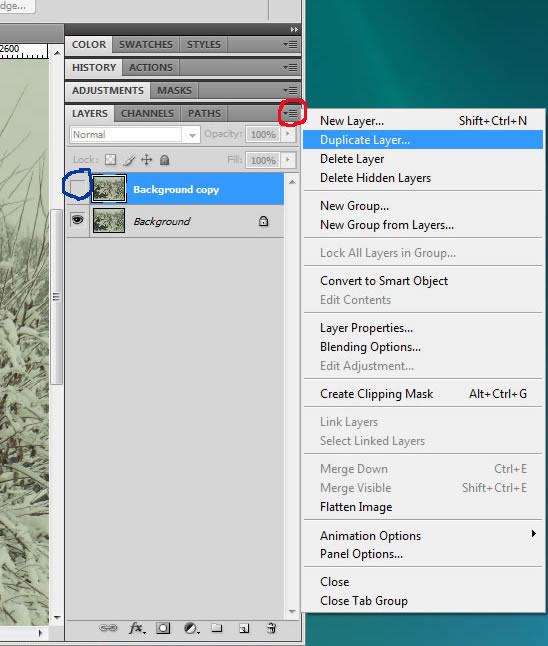
Task: Click the Opacity 100% field
Action: (263, 134)
